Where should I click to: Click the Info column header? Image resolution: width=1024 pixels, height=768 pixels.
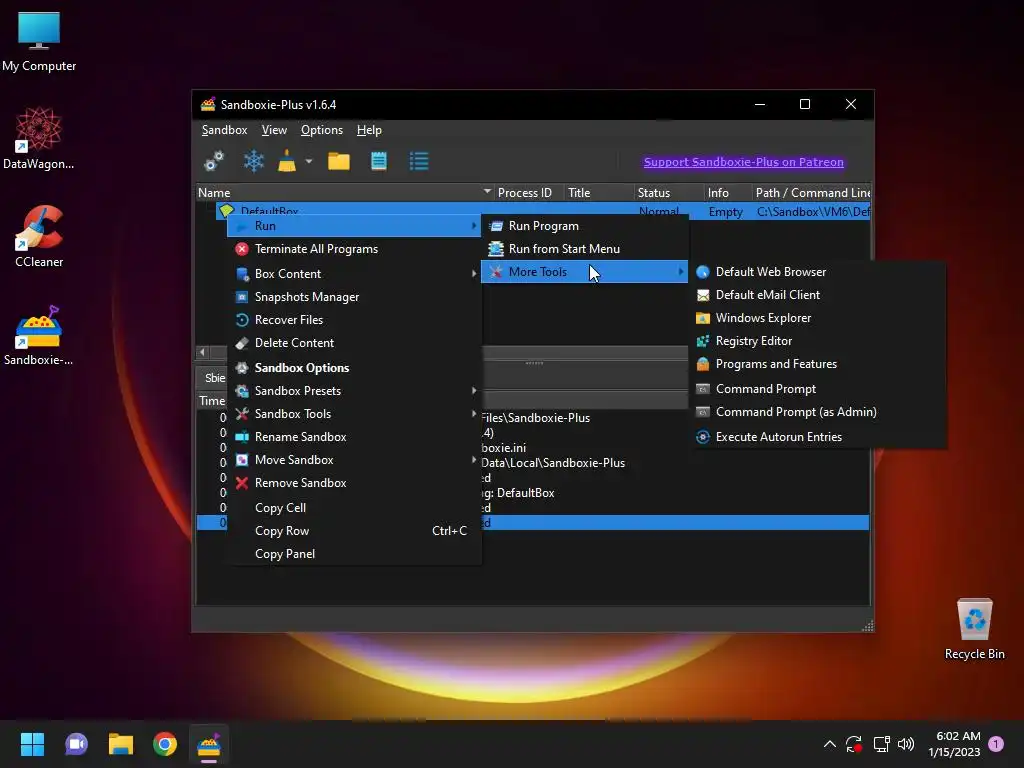pos(727,193)
